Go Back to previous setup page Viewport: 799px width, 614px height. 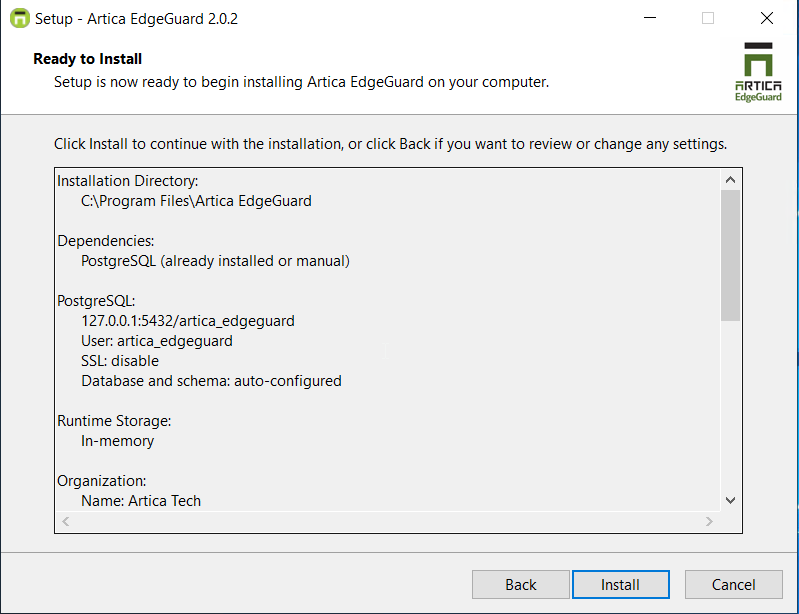pos(520,584)
